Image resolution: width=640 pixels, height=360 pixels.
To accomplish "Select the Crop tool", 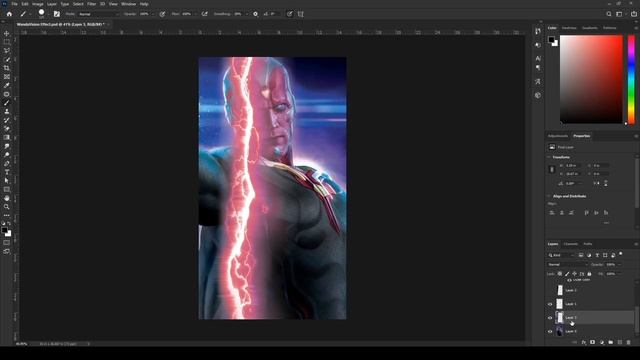I will [7, 68].
